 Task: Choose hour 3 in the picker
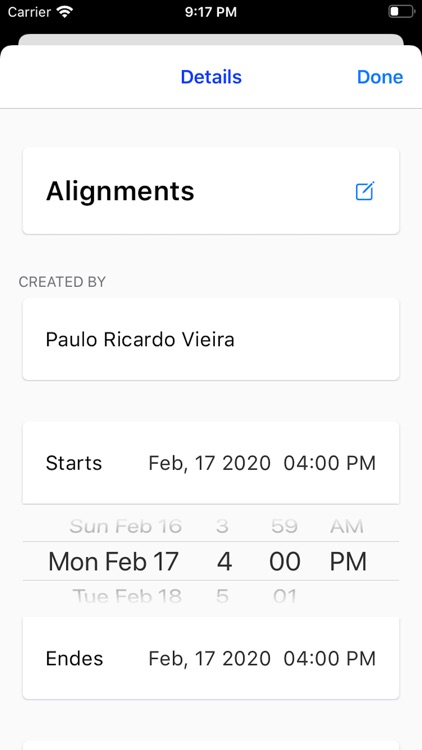coord(222,526)
